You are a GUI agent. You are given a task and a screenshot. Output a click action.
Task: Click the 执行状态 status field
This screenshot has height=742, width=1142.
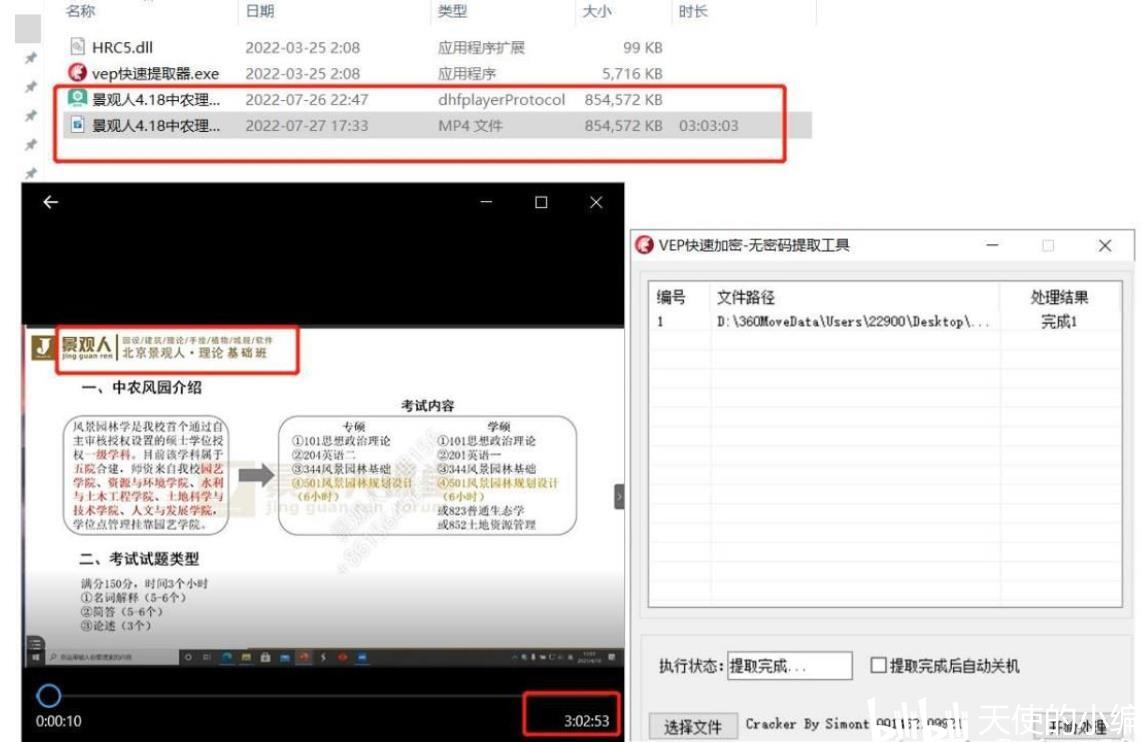tap(789, 666)
